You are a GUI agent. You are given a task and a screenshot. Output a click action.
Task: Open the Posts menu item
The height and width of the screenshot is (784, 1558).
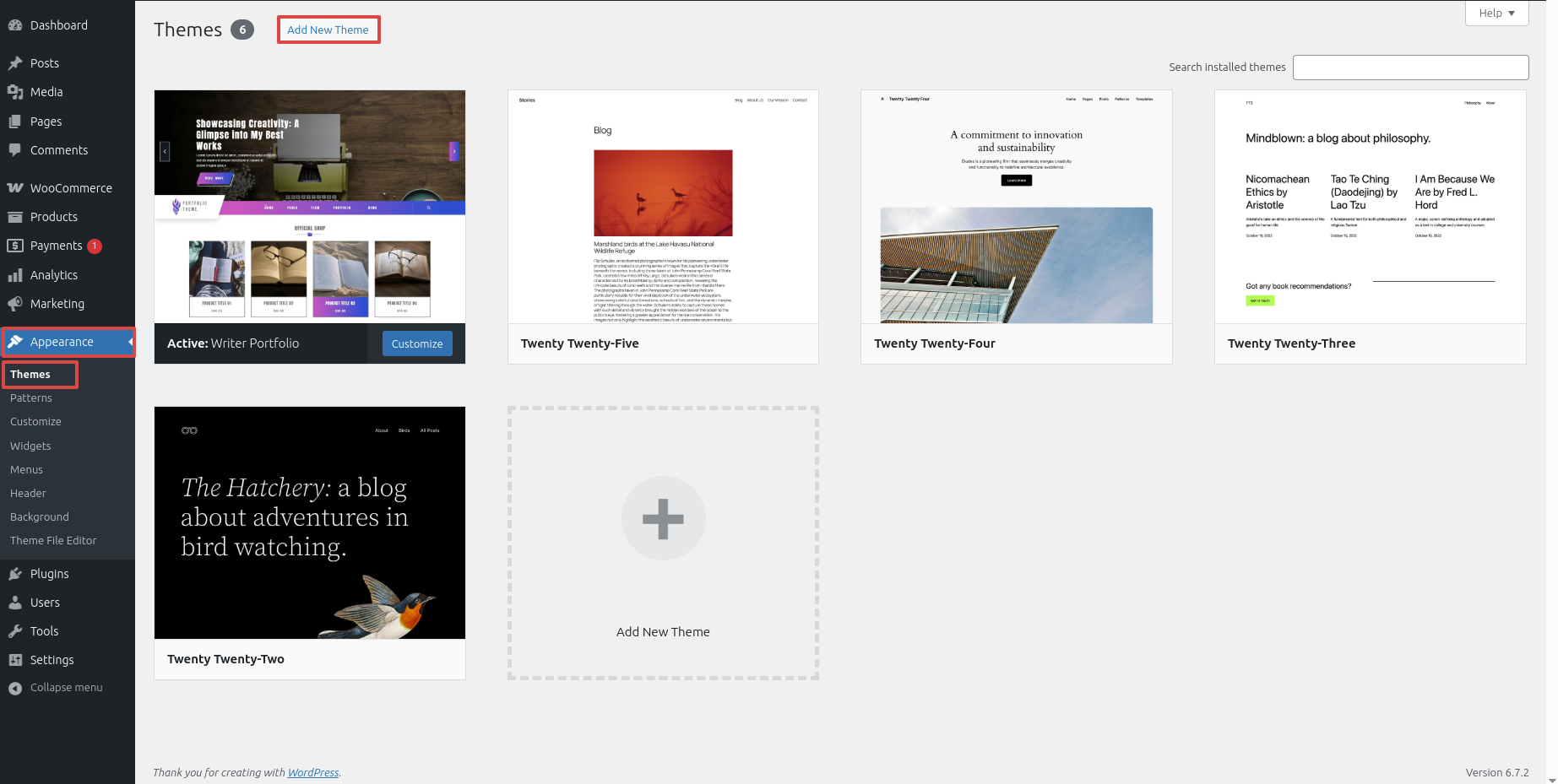(x=68, y=63)
